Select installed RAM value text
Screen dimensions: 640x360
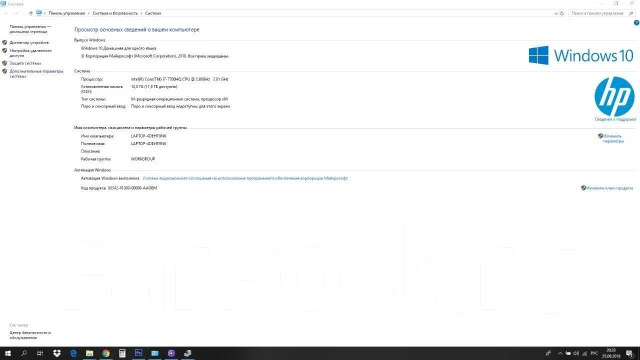(154, 87)
